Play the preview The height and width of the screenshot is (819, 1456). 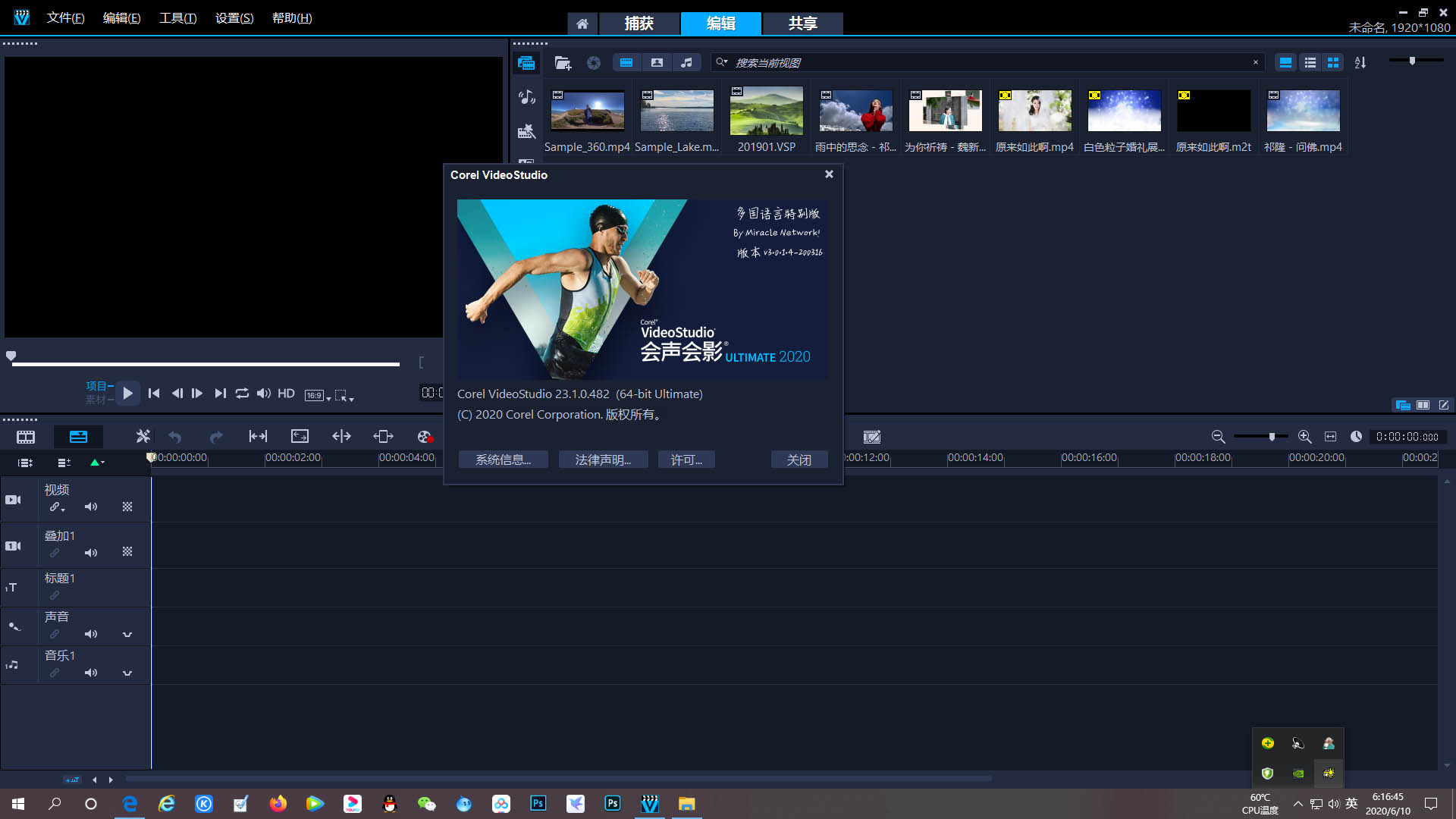(x=127, y=393)
